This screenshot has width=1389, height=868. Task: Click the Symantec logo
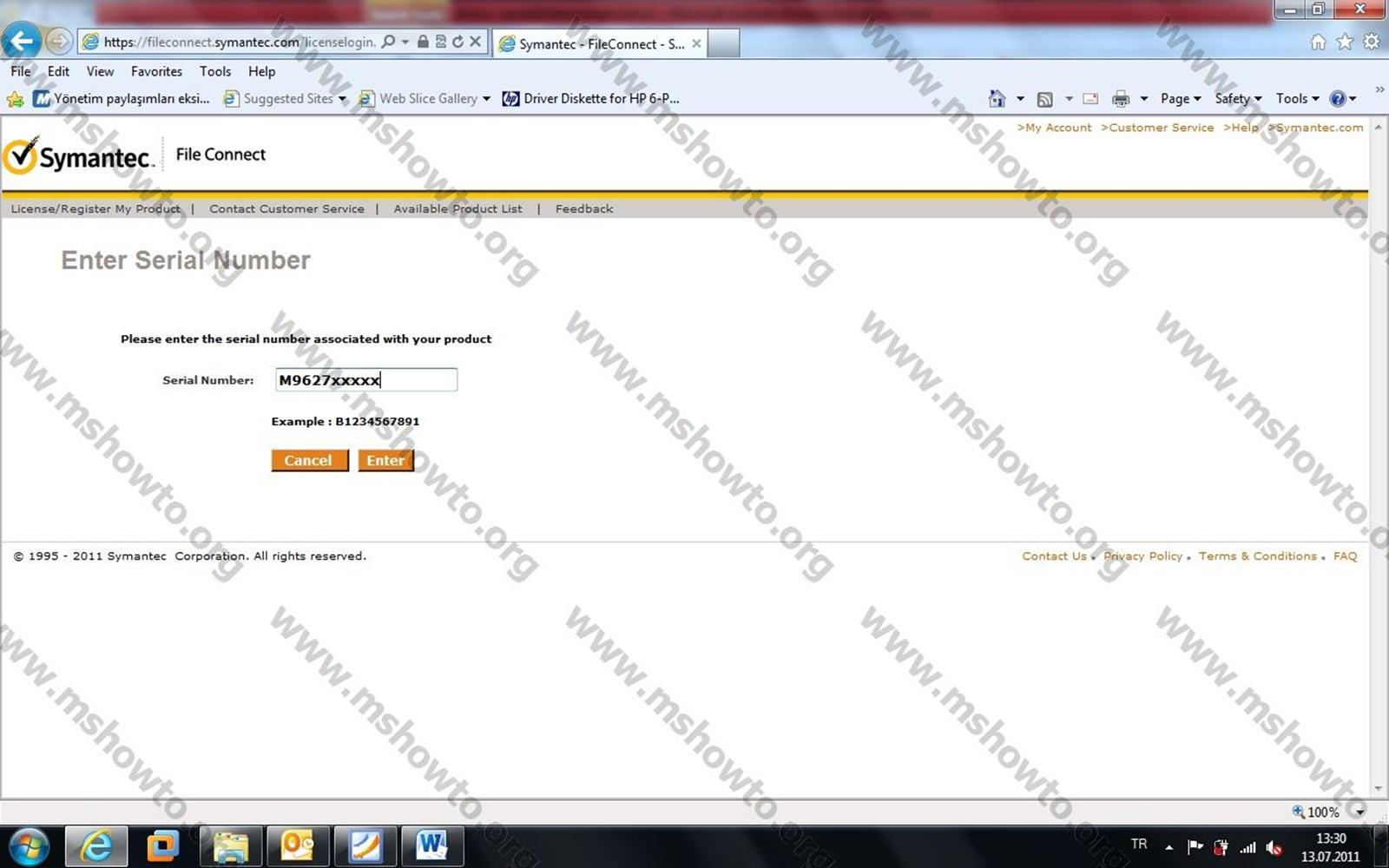78,155
